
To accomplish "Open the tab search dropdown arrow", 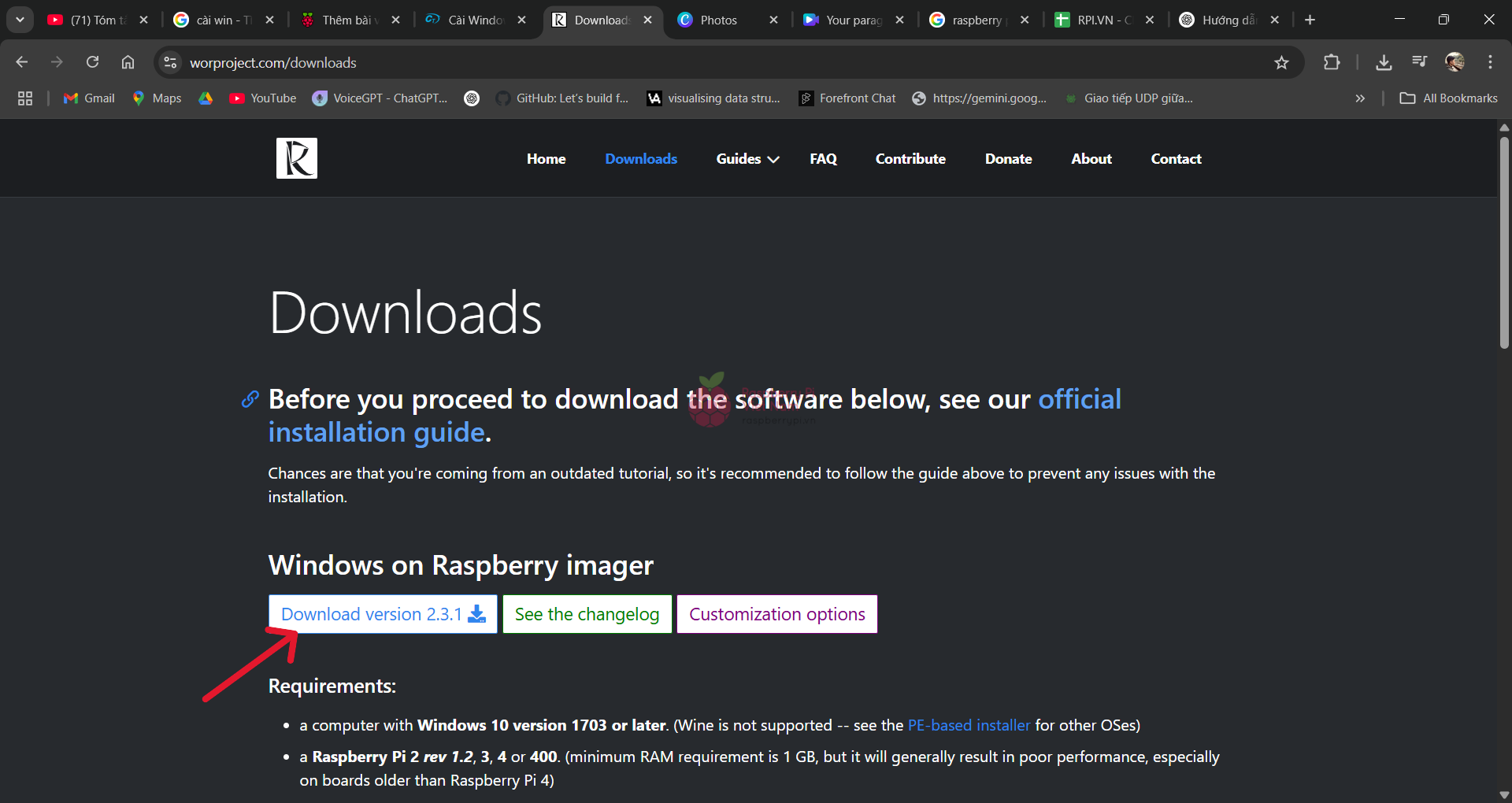I will [x=20, y=20].
